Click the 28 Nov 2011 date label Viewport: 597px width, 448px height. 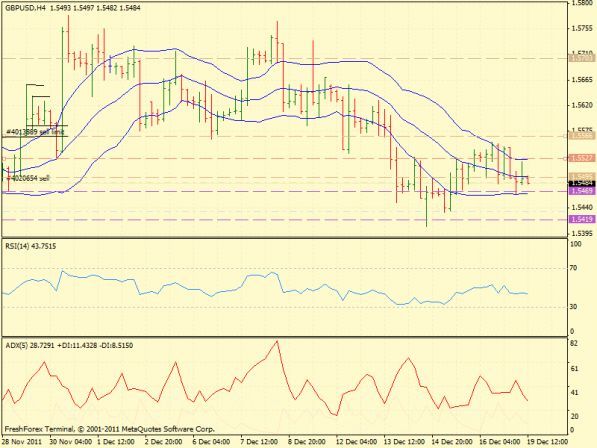(21, 442)
